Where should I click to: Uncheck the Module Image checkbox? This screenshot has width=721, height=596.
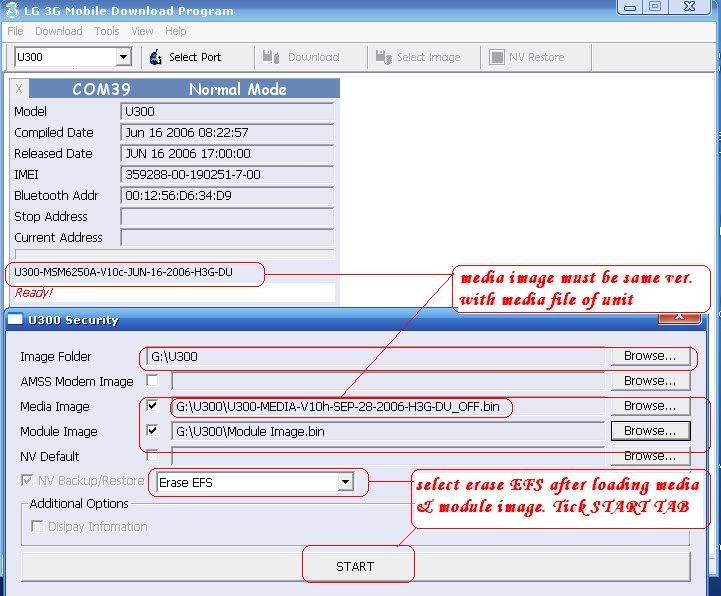152,431
